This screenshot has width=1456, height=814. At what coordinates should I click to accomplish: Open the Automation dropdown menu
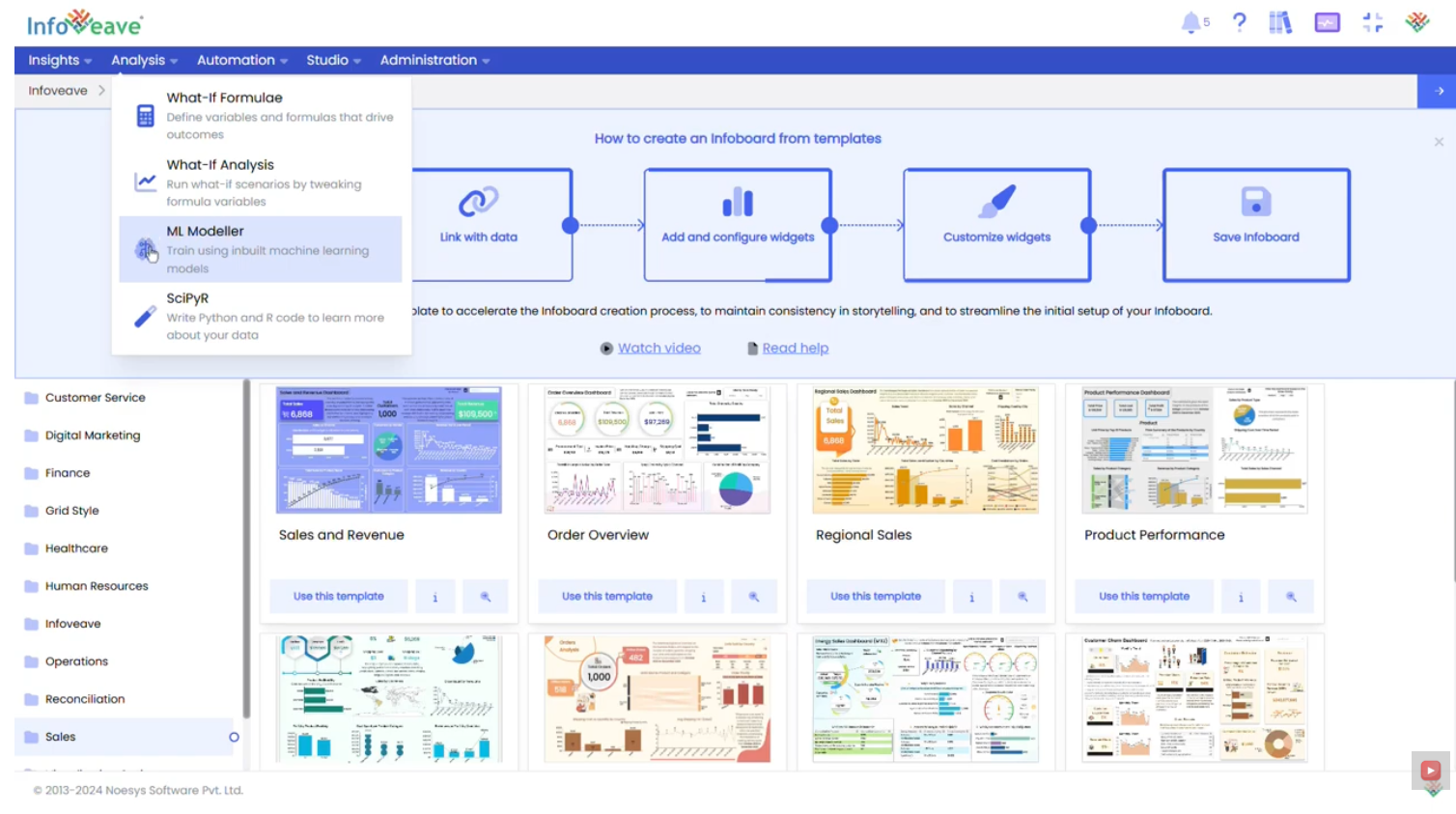click(242, 60)
